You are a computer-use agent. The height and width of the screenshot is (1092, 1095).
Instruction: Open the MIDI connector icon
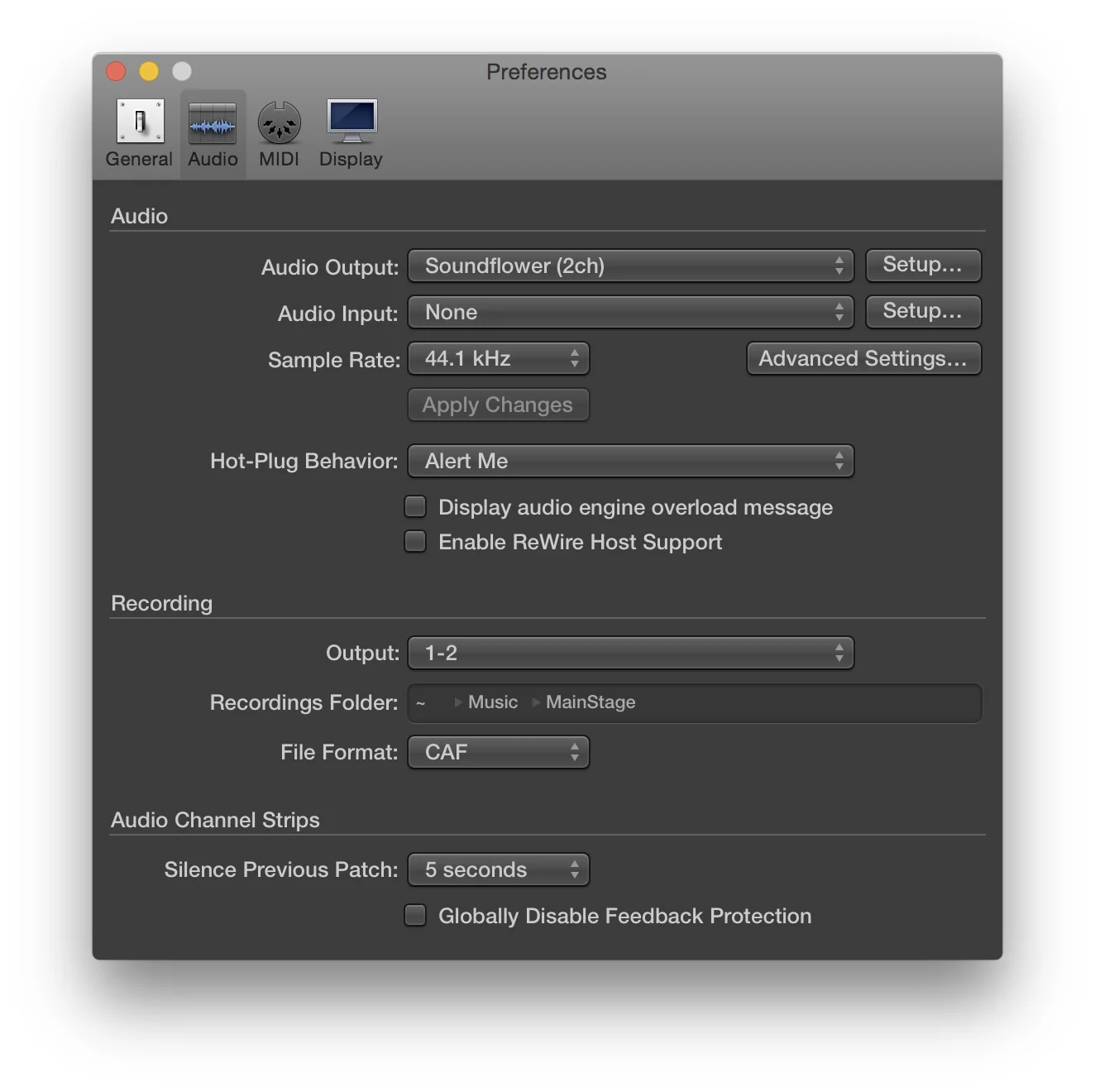279,122
